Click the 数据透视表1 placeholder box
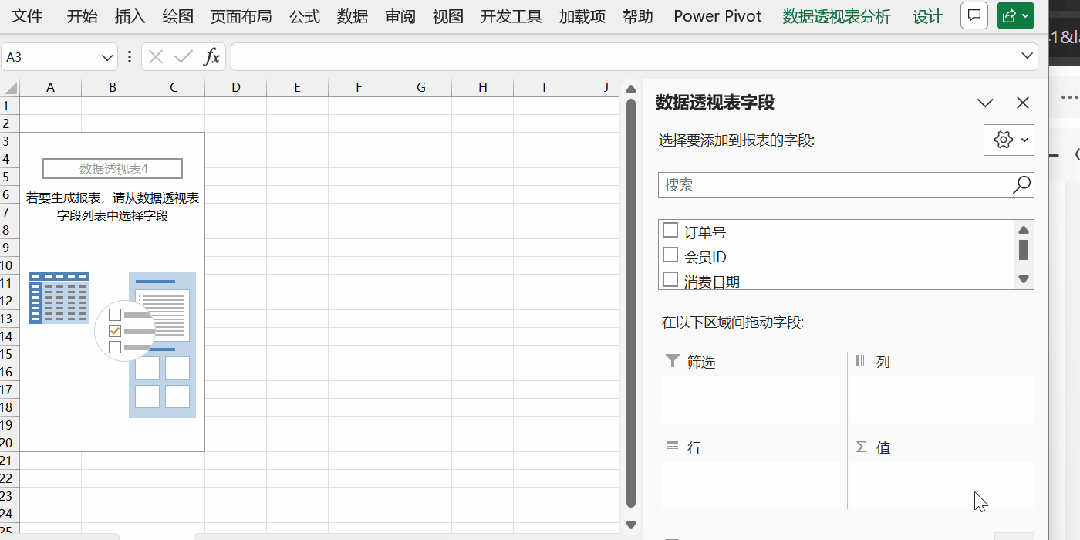 pyautogui.click(x=112, y=169)
